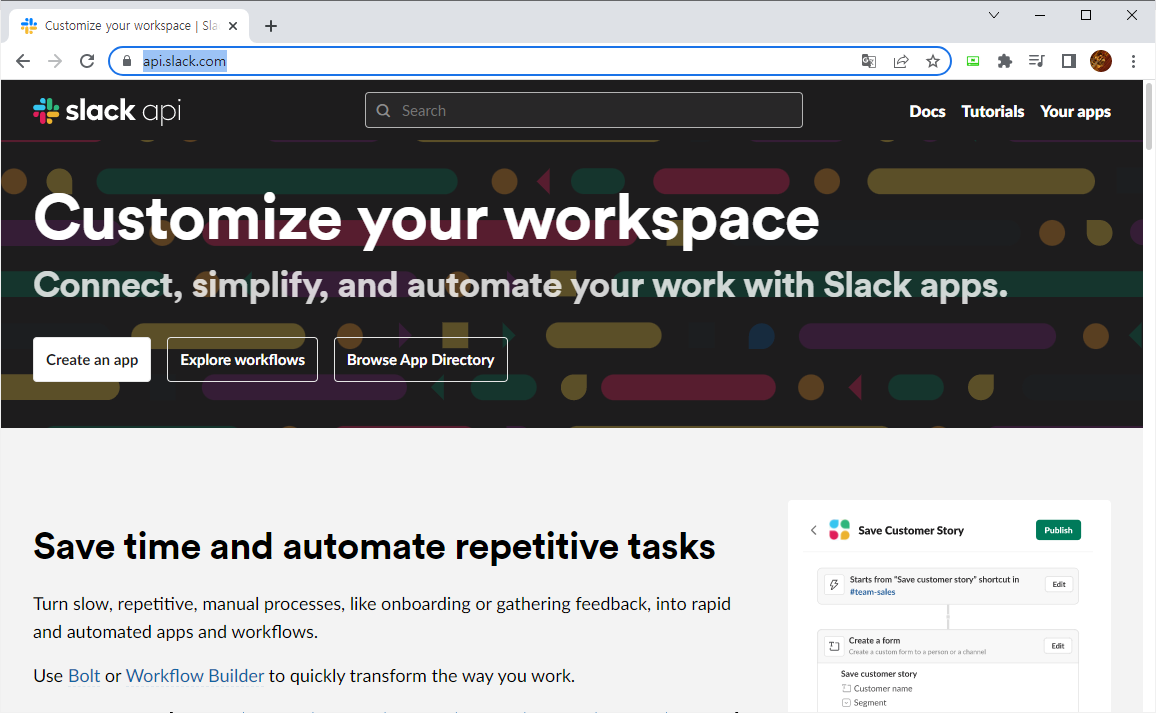Click the green extension icon
Viewport: 1156px width, 713px height.
click(x=973, y=61)
